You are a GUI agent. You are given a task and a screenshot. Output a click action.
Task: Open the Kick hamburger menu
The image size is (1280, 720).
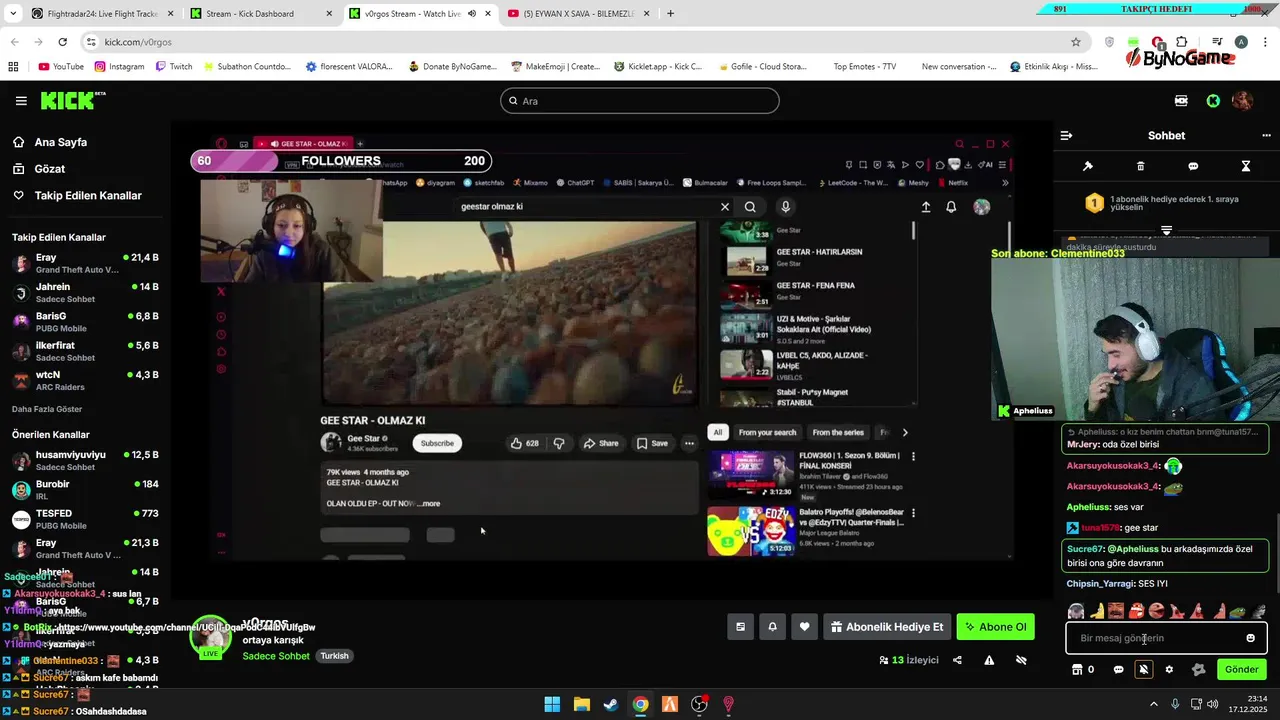tap(21, 101)
